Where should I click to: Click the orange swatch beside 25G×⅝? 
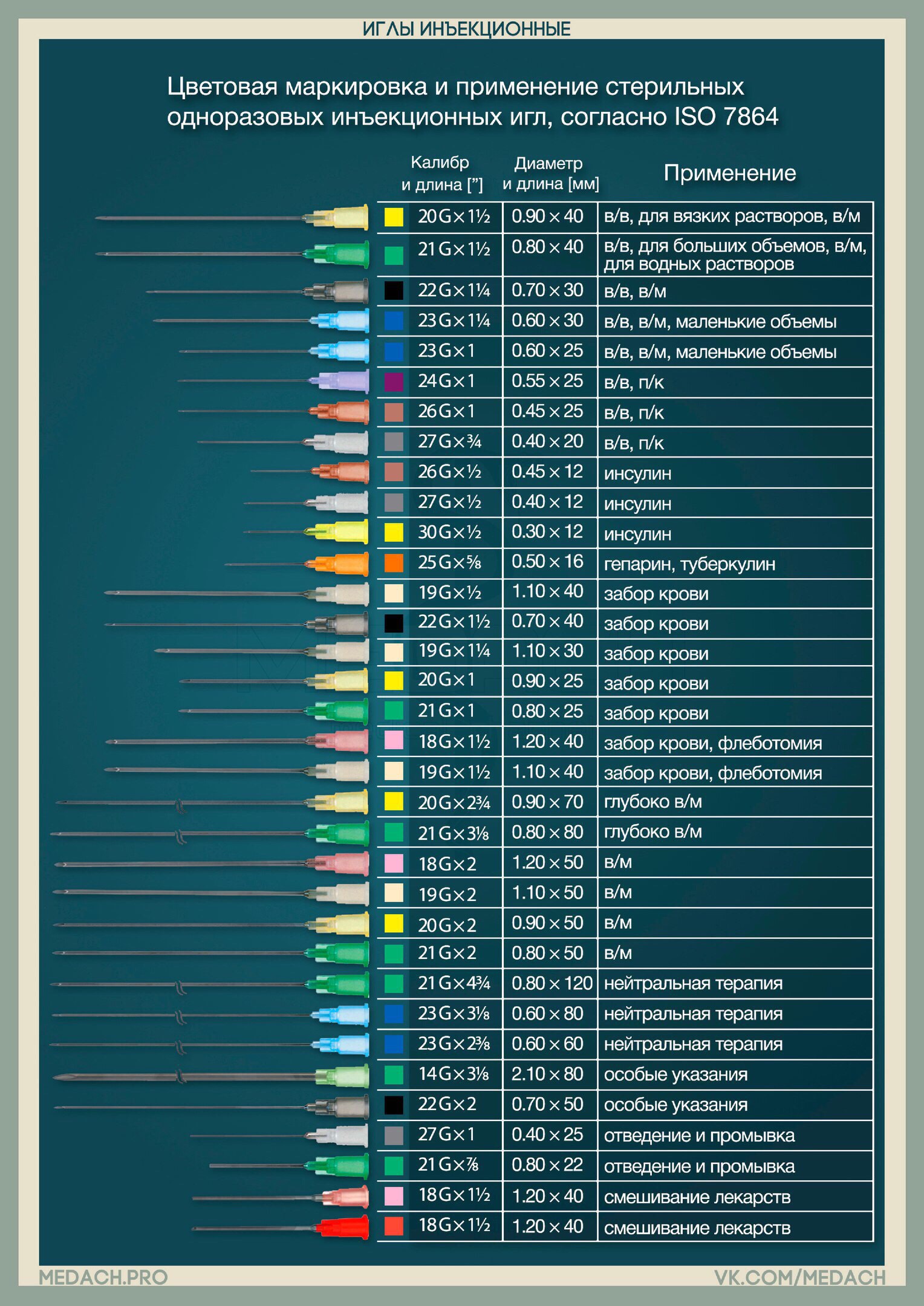pyautogui.click(x=394, y=563)
